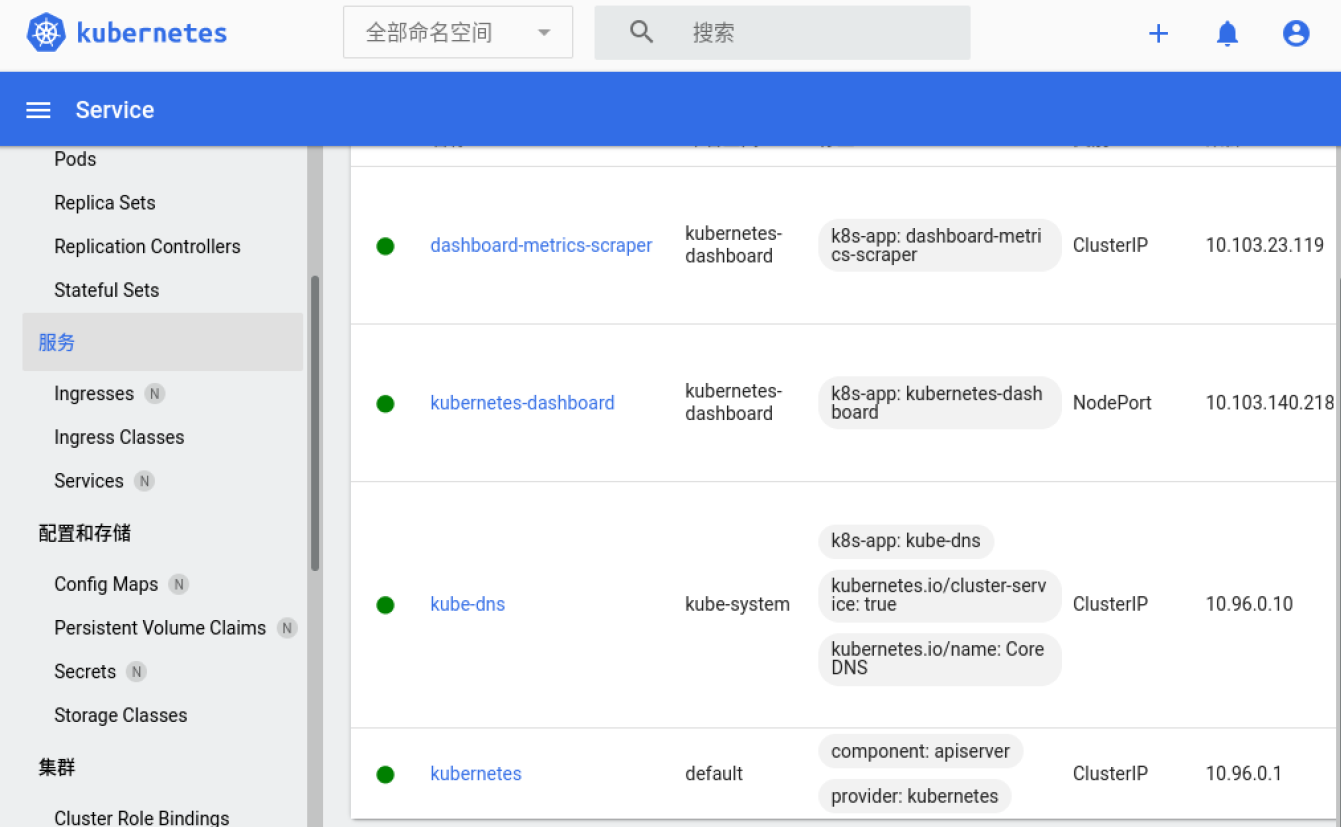1341x827 pixels.
Task: Open Ingress Classes in the sidebar
Action: (x=119, y=437)
